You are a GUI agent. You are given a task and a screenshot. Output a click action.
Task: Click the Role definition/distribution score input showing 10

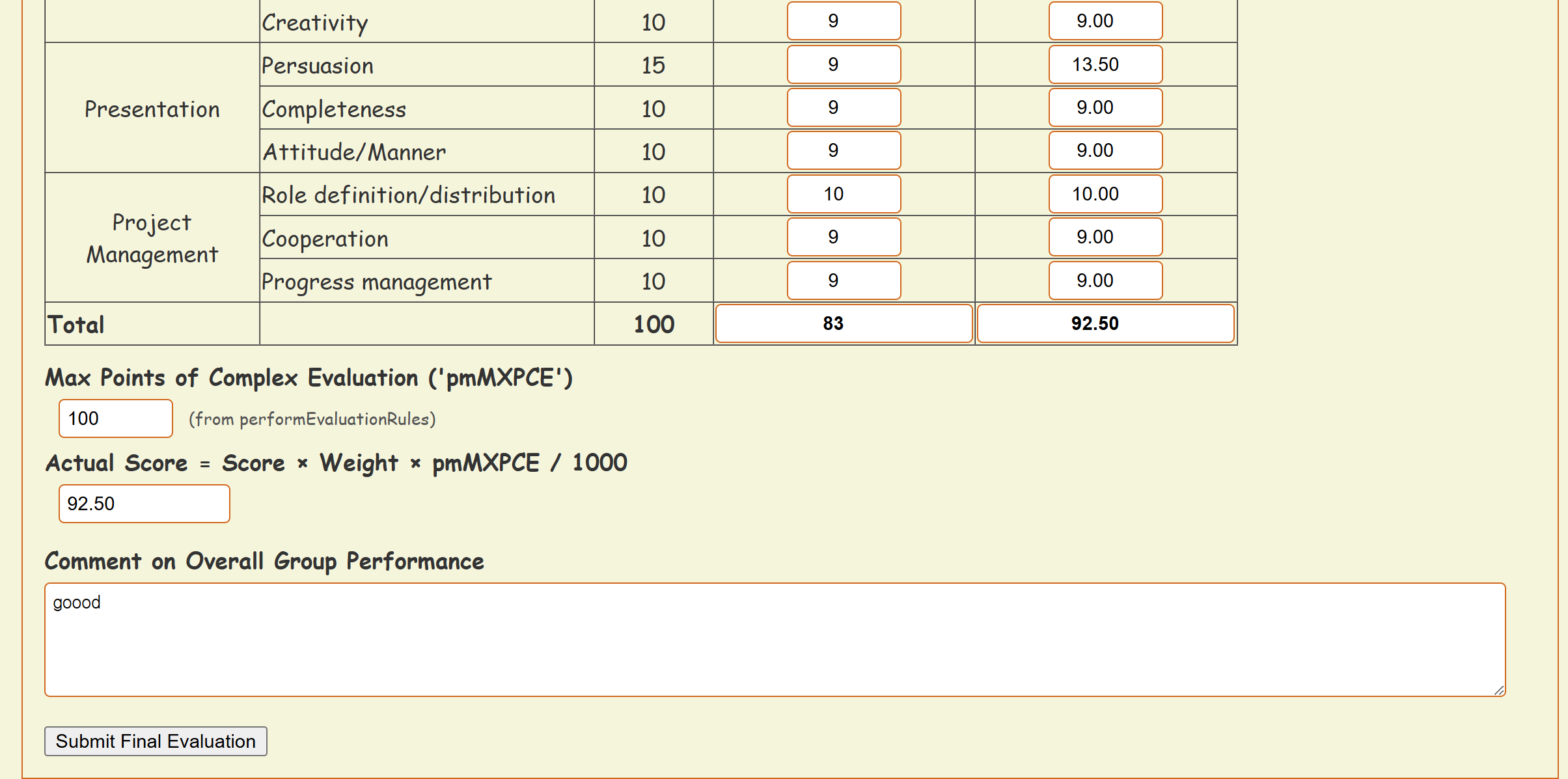pyautogui.click(x=843, y=193)
